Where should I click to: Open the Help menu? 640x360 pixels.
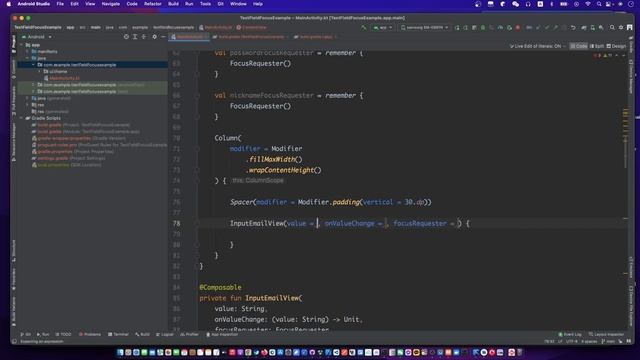click(258, 4)
